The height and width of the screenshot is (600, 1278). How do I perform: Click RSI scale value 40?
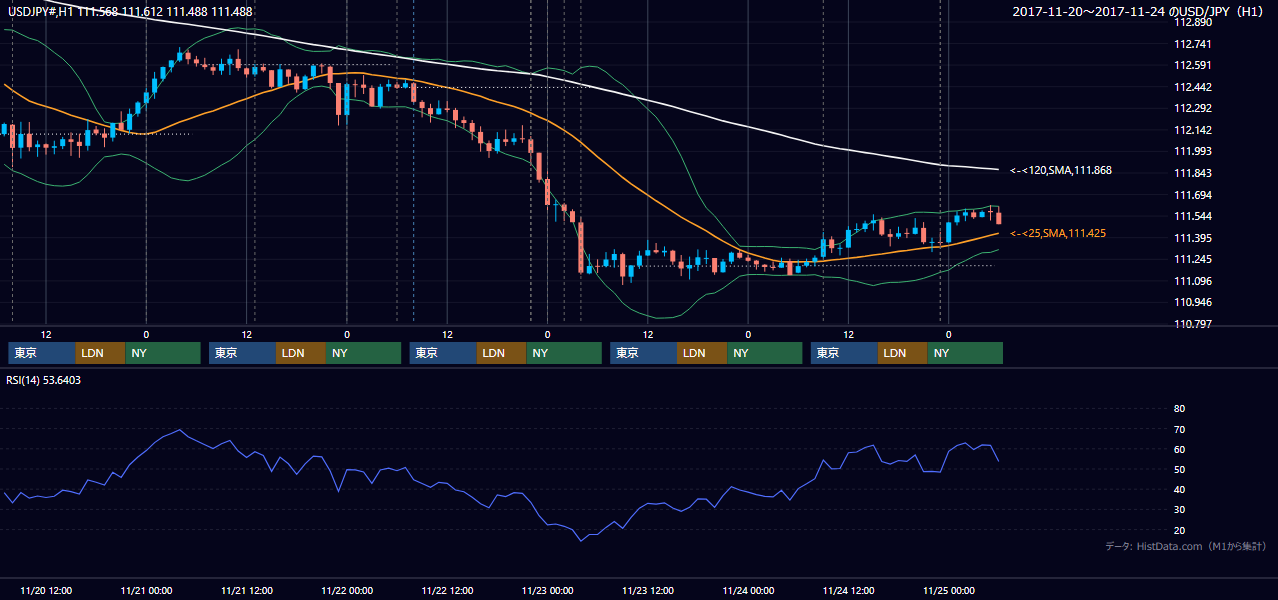(x=1179, y=489)
